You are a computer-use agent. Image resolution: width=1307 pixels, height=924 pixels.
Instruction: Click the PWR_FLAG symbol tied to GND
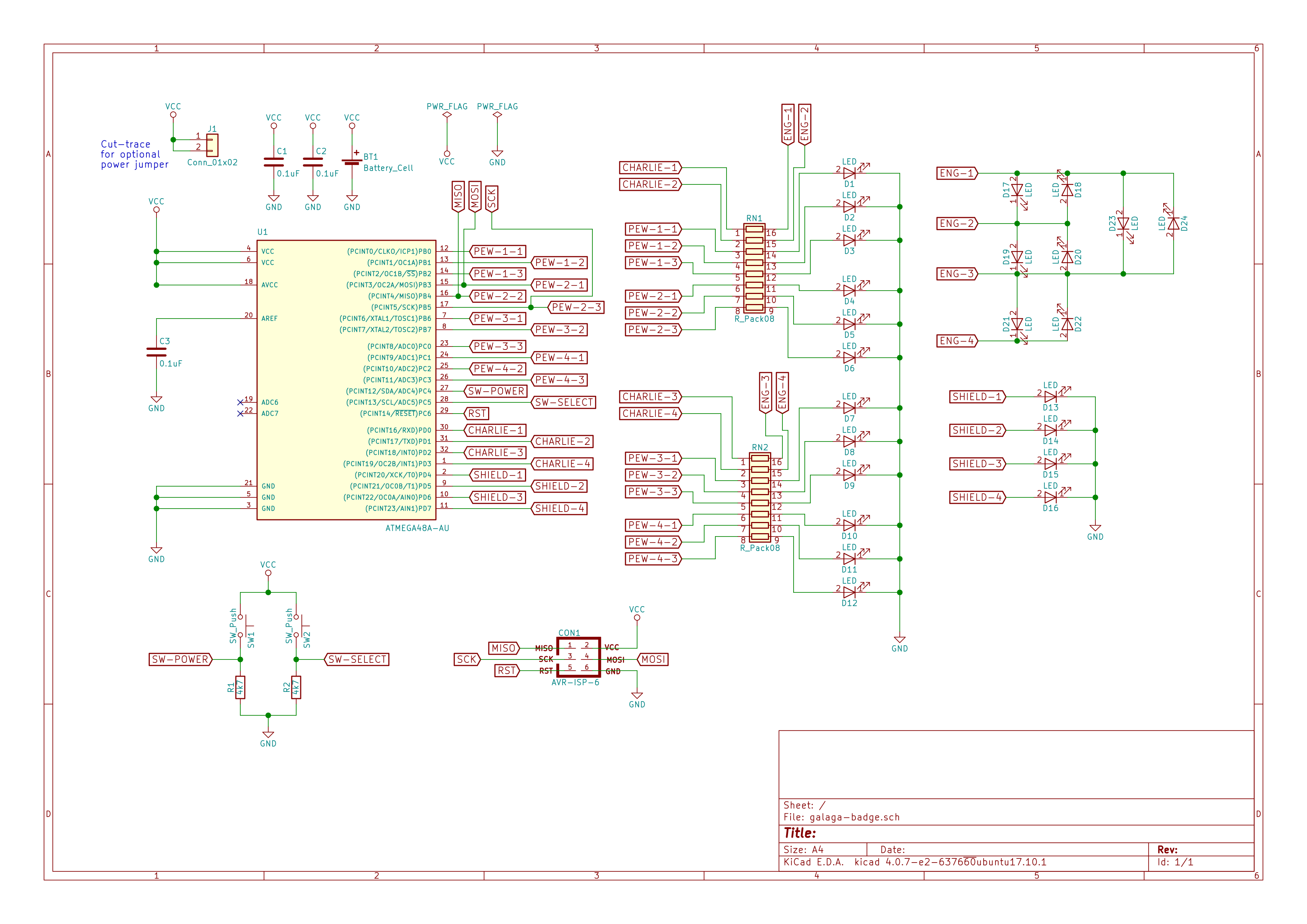click(x=497, y=114)
